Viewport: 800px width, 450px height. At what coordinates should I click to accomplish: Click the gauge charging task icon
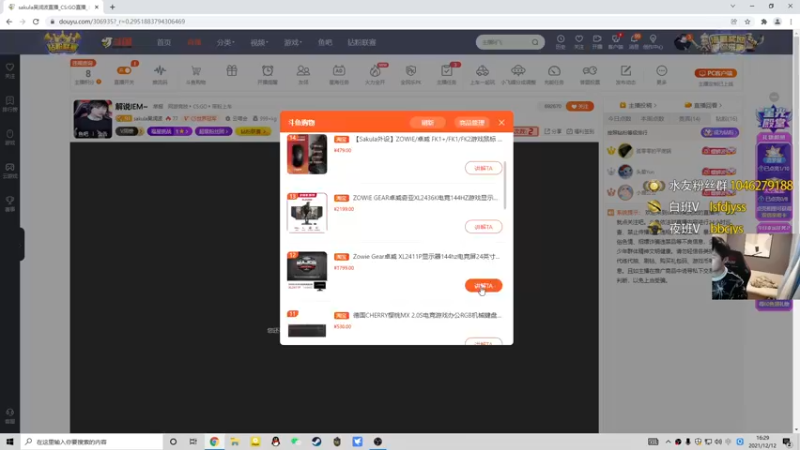[554, 71]
